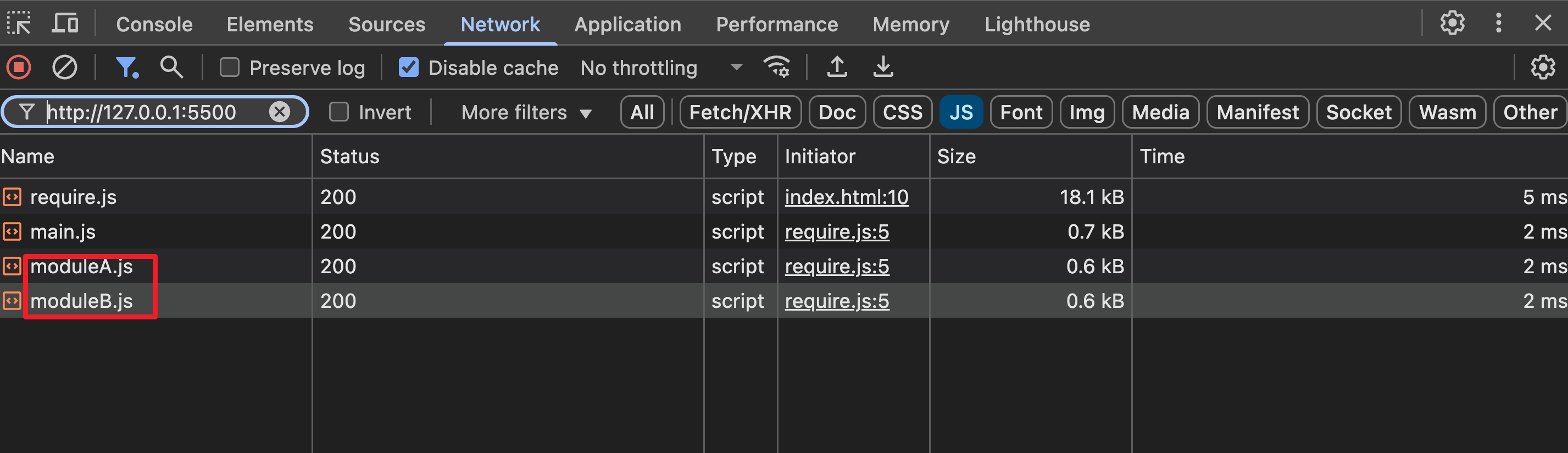Switch to the Console tab

point(154,24)
